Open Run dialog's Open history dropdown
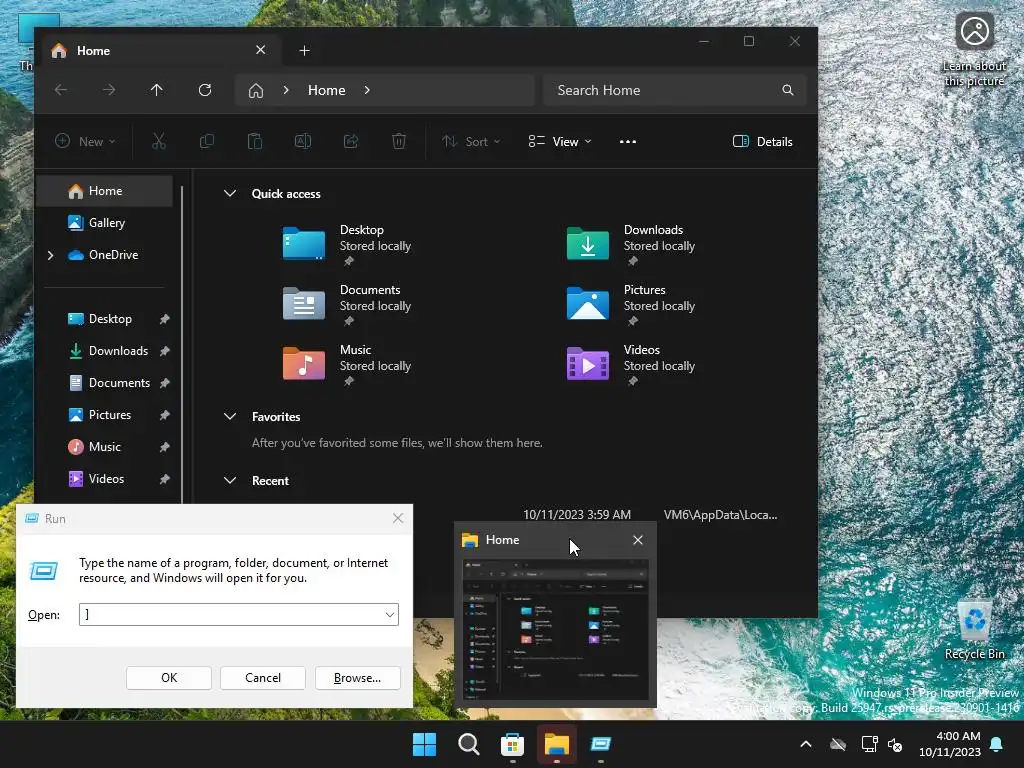Viewport: 1024px width, 768px height. pyautogui.click(x=389, y=615)
